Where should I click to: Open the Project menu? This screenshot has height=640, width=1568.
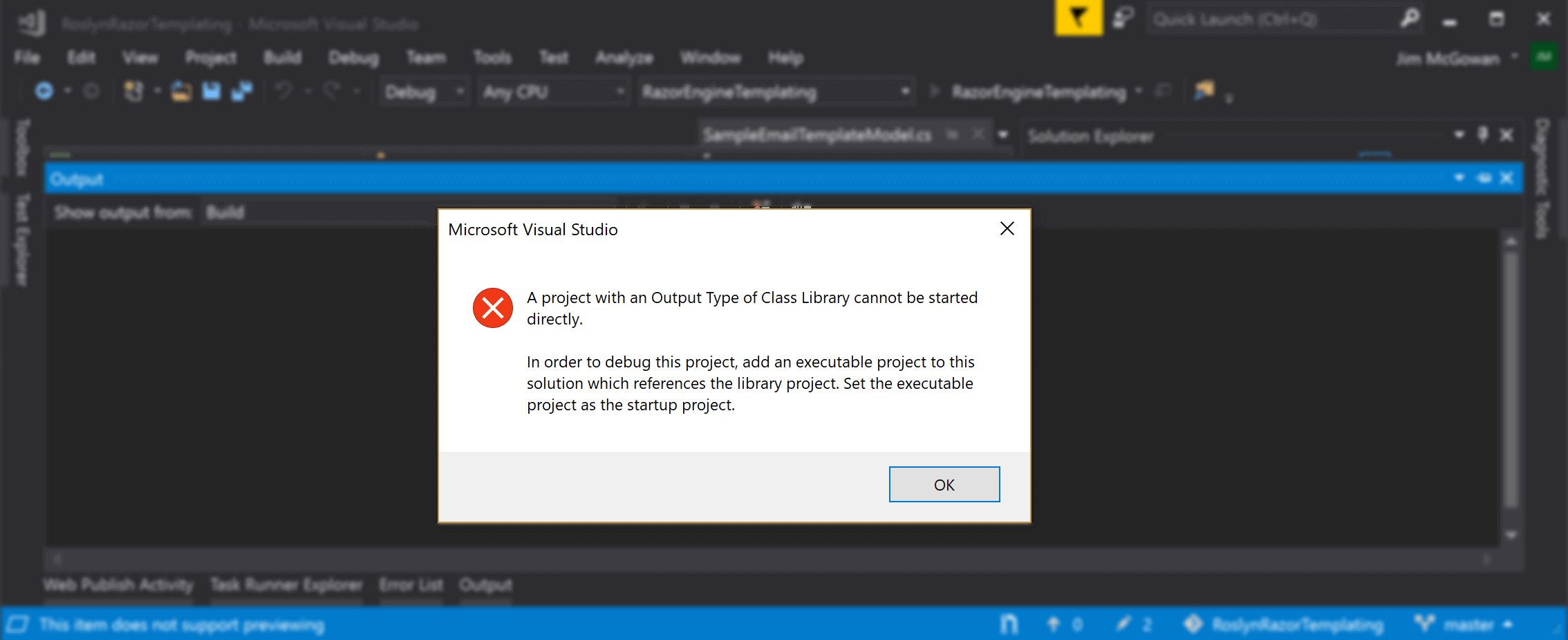[x=211, y=57]
